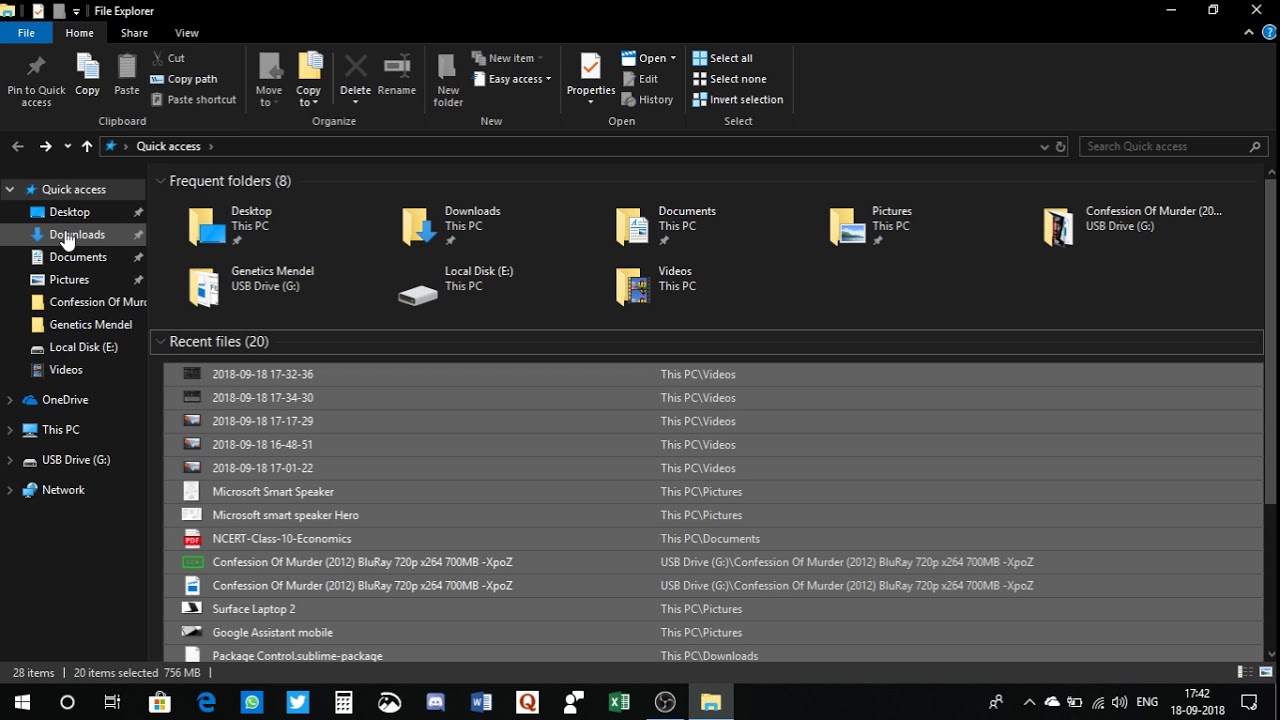Open Calculator from the taskbar

(x=343, y=702)
